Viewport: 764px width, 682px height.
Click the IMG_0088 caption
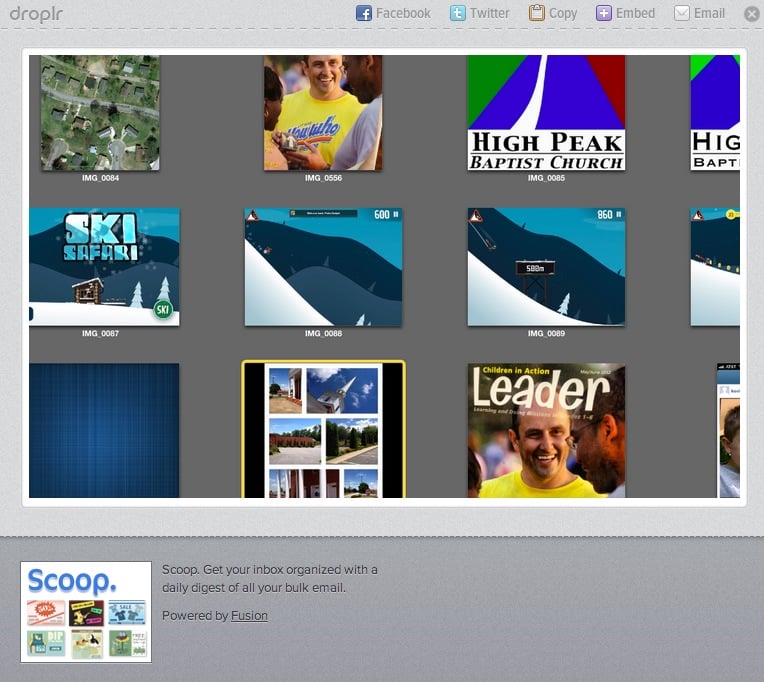pyautogui.click(x=323, y=333)
